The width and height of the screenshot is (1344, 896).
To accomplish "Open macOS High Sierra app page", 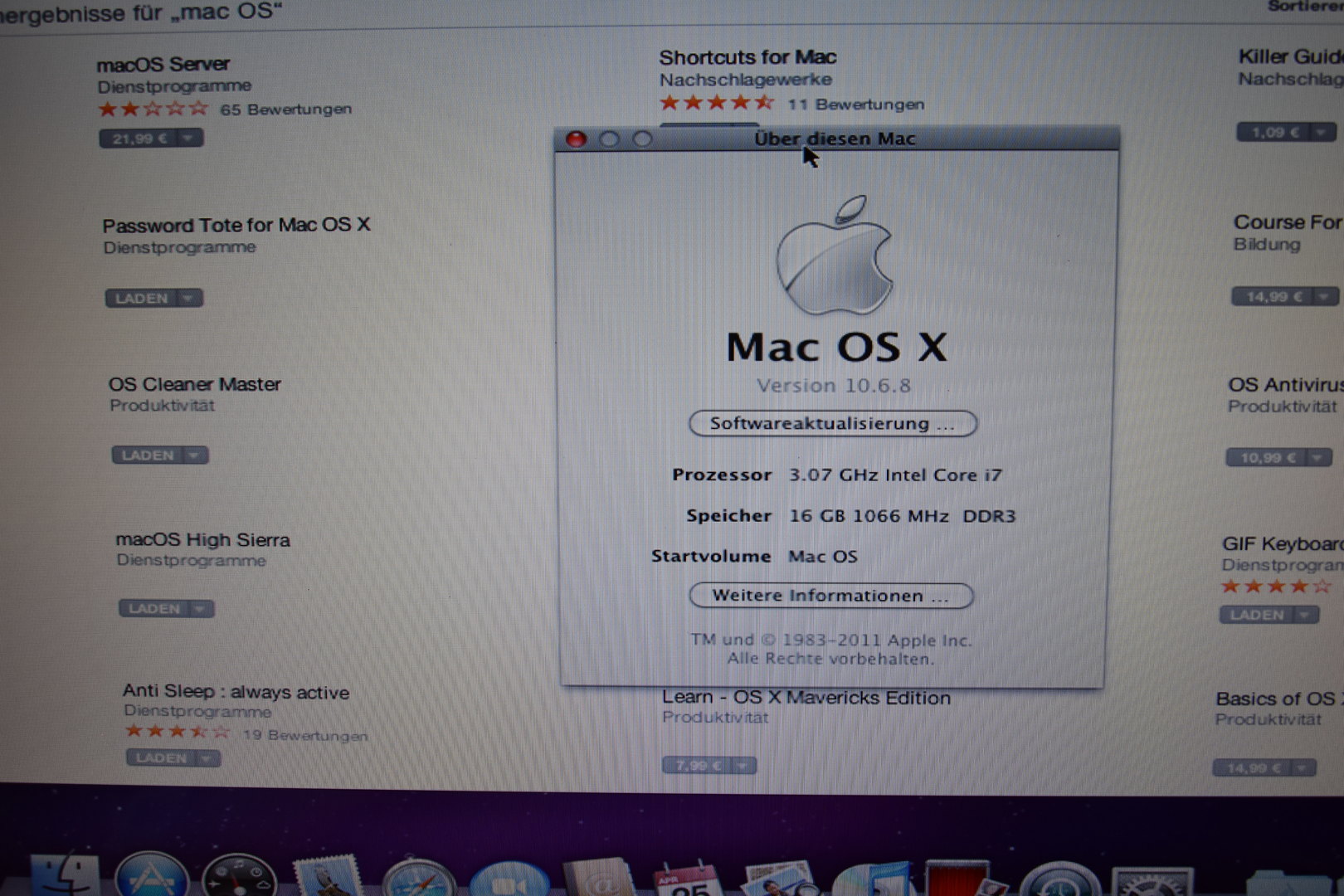I will [x=203, y=540].
